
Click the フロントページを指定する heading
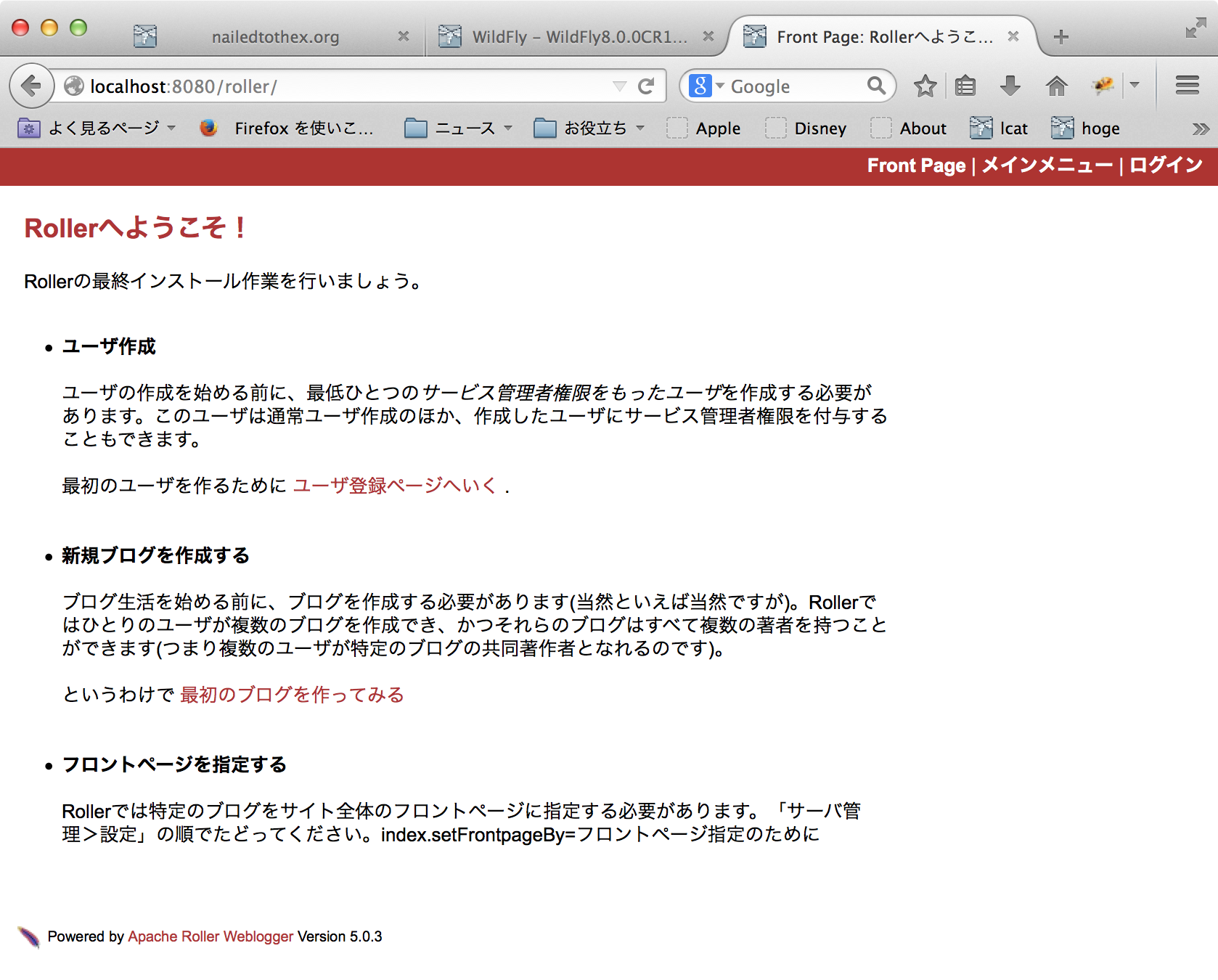tap(174, 764)
